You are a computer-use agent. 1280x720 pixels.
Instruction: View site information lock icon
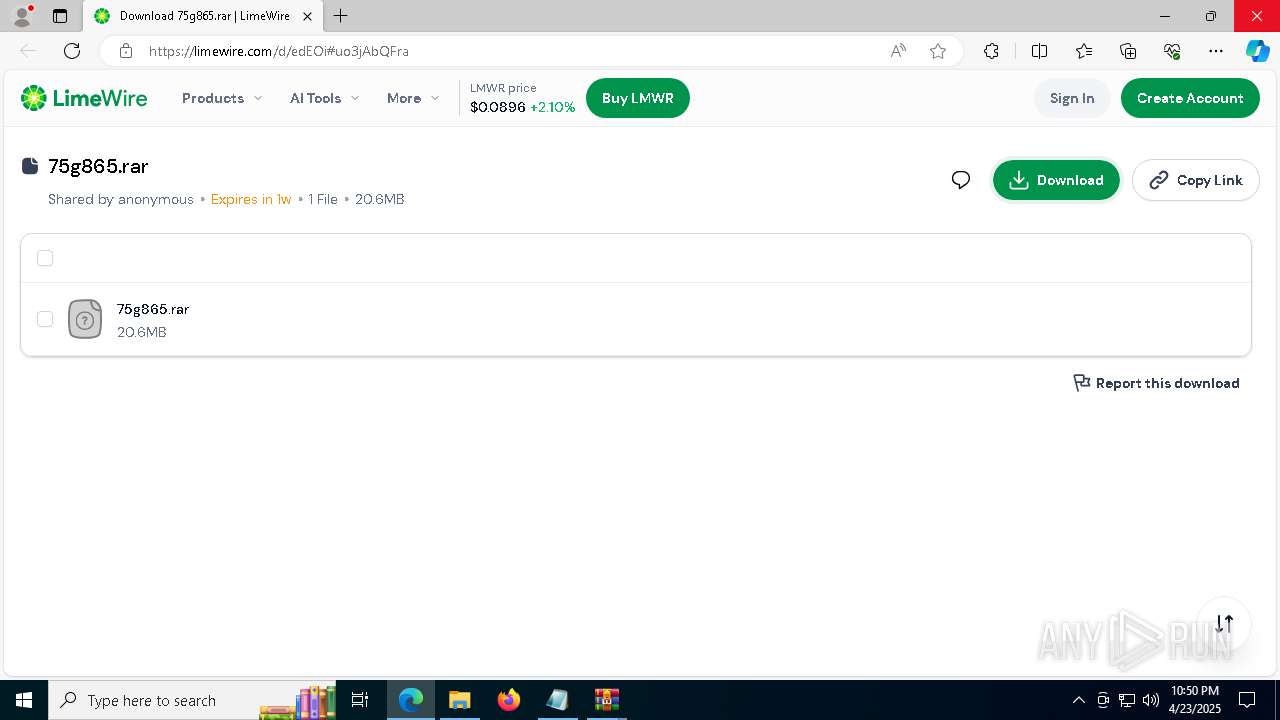click(x=125, y=51)
